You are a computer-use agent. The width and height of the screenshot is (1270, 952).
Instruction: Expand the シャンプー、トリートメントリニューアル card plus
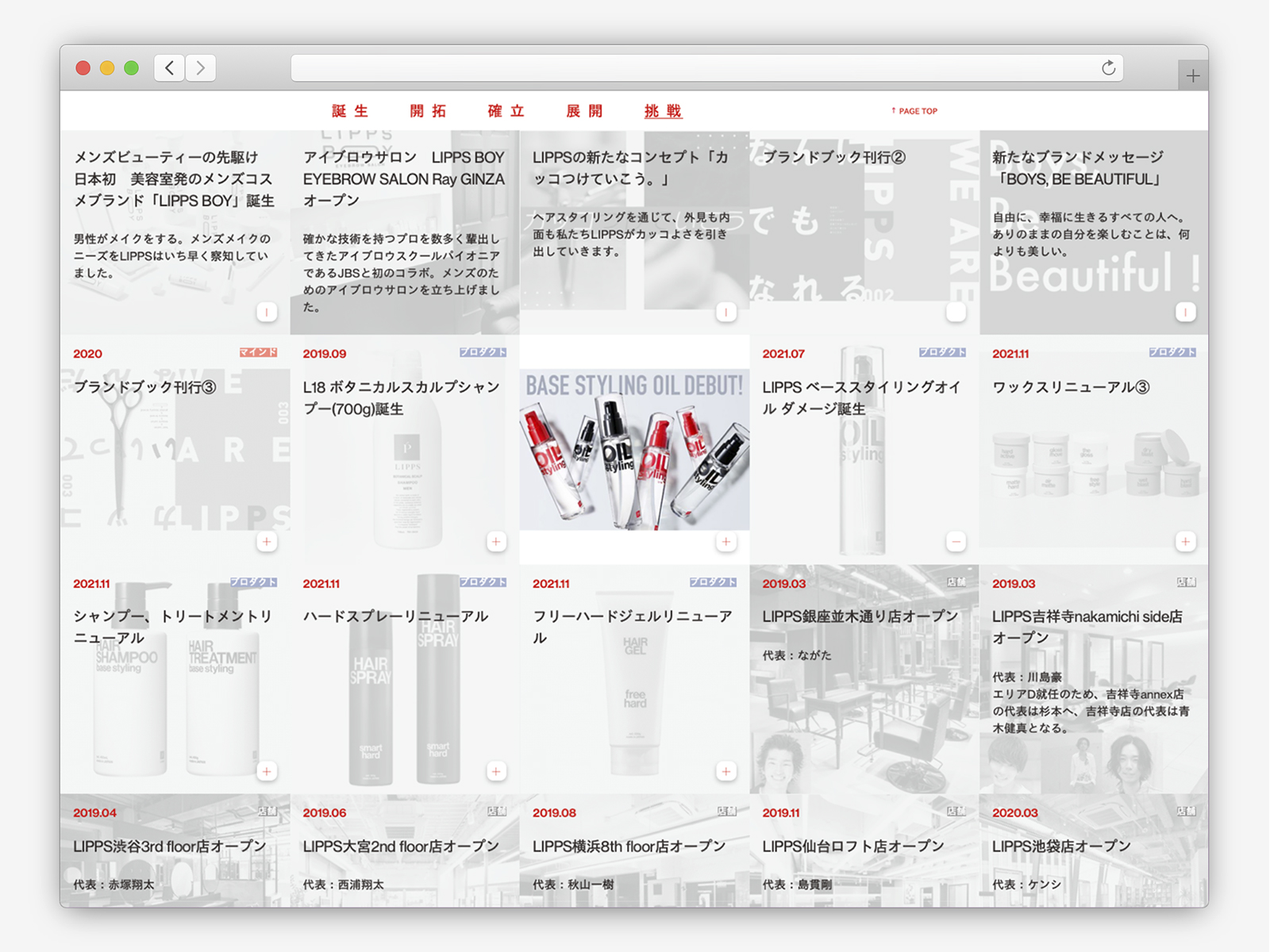[x=267, y=771]
